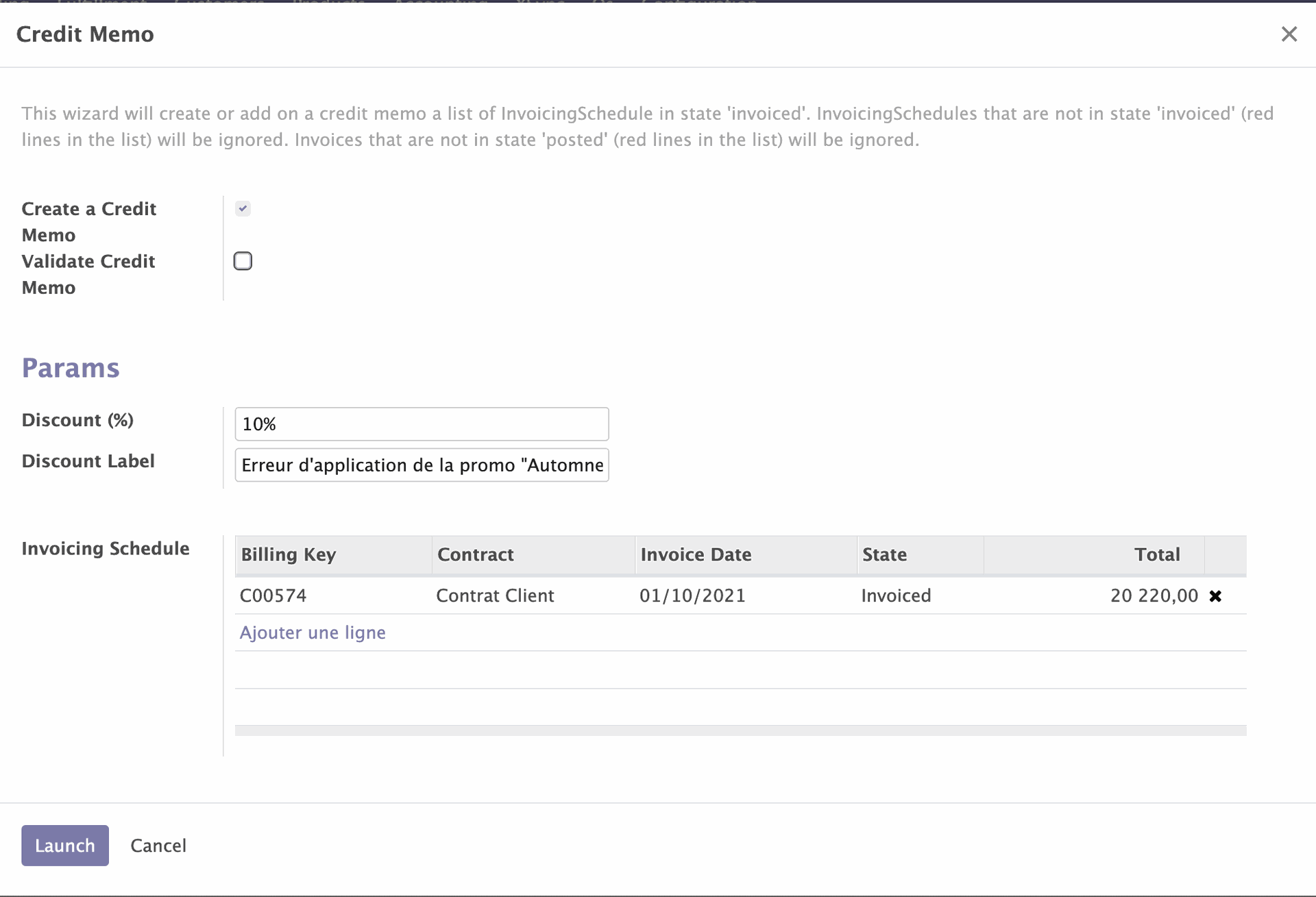Image resolution: width=1316 pixels, height=897 pixels.
Task: Focus the Discount (%) input field
Action: pyautogui.click(x=421, y=424)
